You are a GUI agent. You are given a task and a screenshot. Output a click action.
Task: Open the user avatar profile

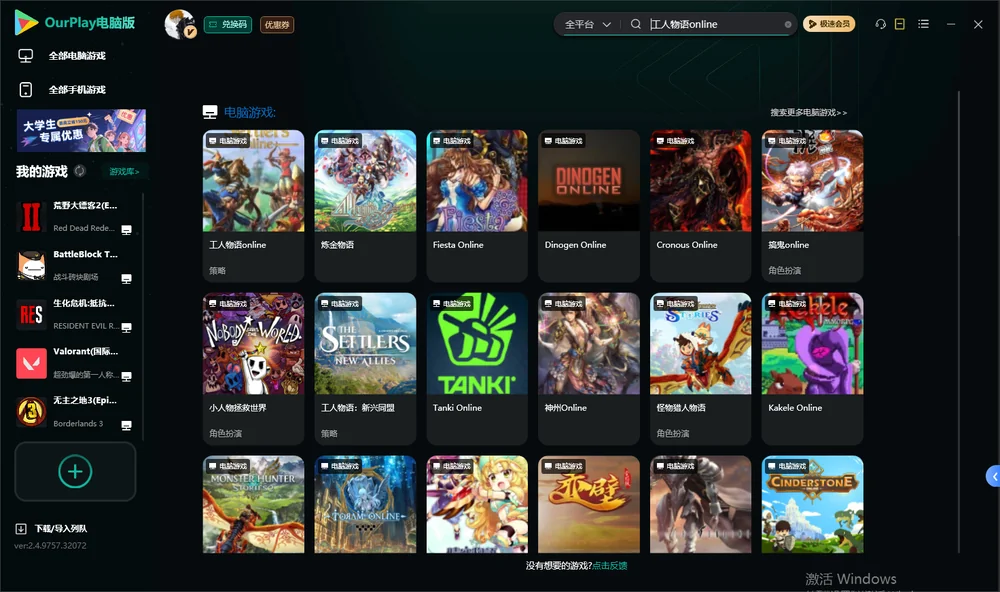tap(180, 24)
